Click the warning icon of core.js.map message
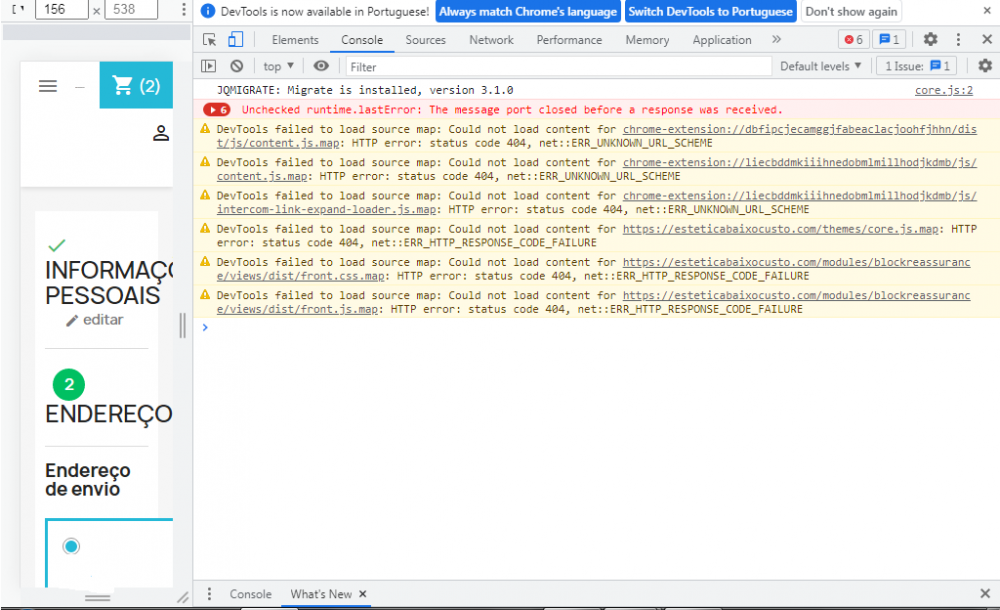Viewport: 1000px width, 610px height. click(x=205, y=228)
